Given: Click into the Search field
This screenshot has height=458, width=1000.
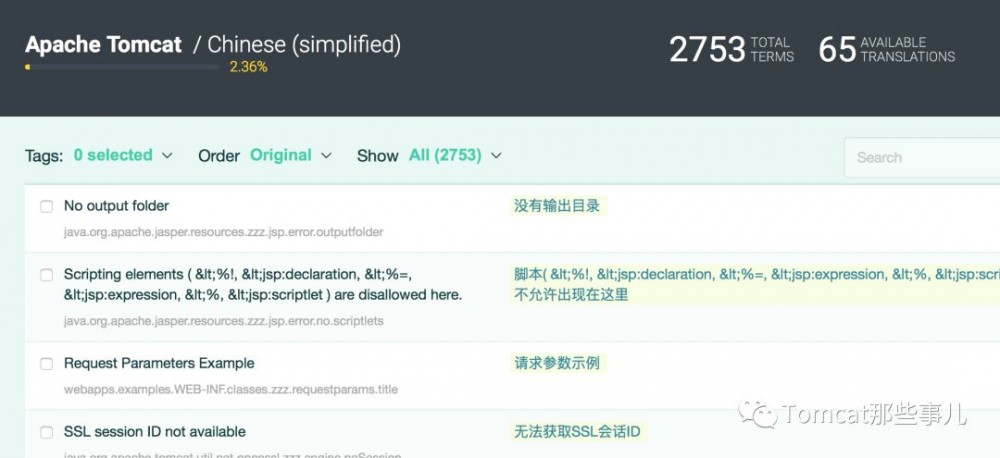Looking at the screenshot, I should click(922, 158).
